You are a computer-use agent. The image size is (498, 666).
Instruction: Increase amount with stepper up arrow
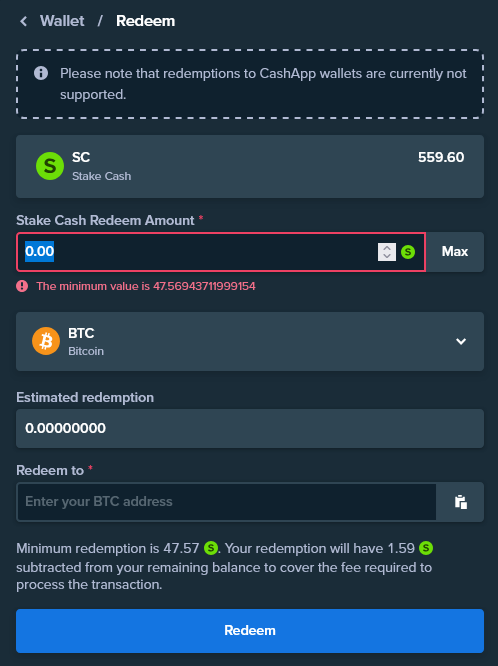(387, 248)
